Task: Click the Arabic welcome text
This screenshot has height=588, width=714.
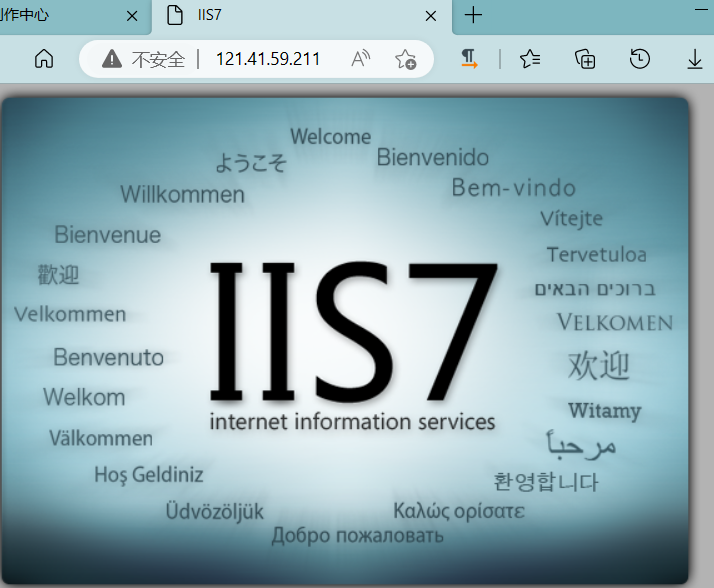Action: tap(581, 445)
